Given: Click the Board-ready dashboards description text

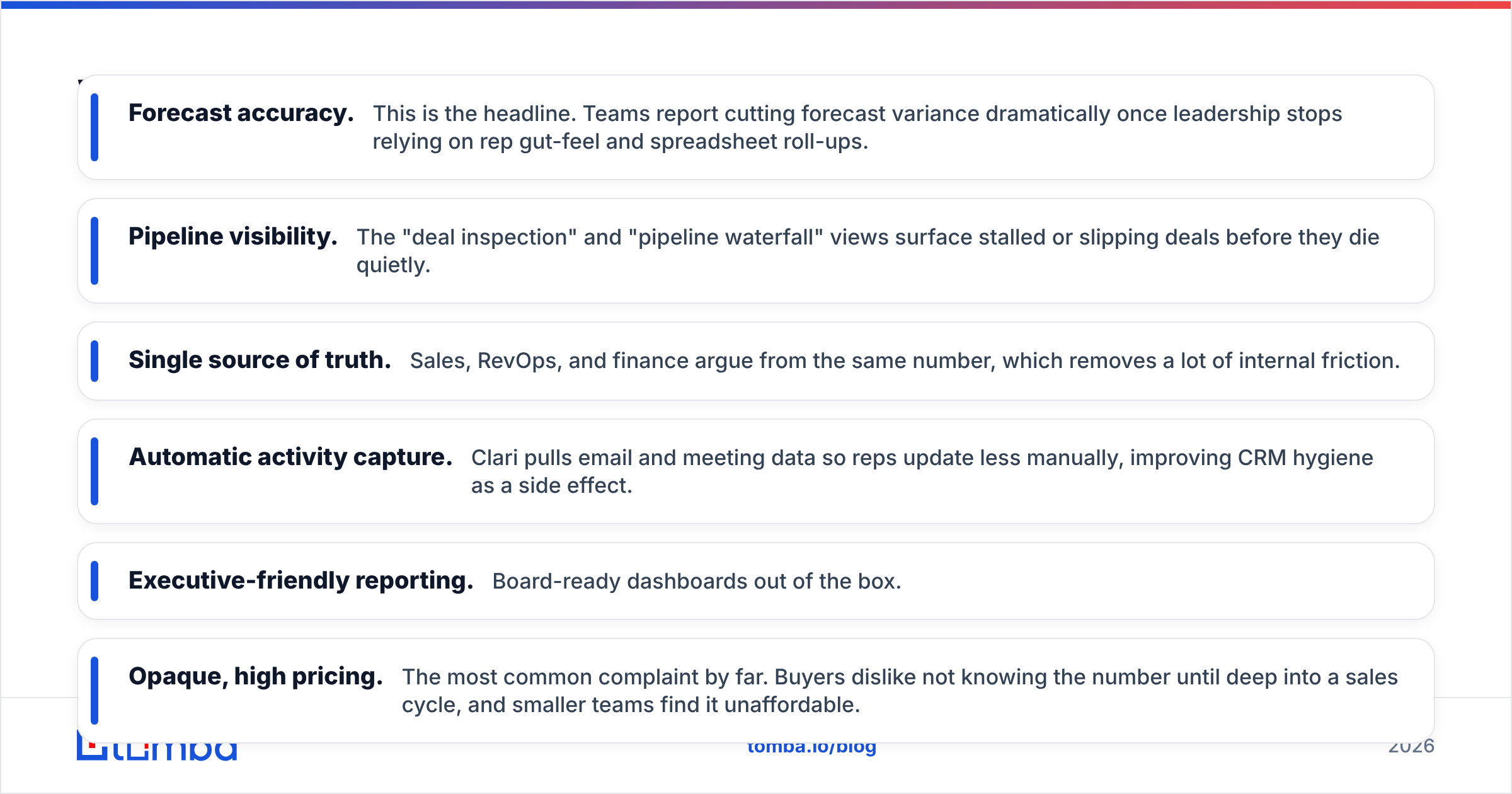Looking at the screenshot, I should (x=697, y=581).
